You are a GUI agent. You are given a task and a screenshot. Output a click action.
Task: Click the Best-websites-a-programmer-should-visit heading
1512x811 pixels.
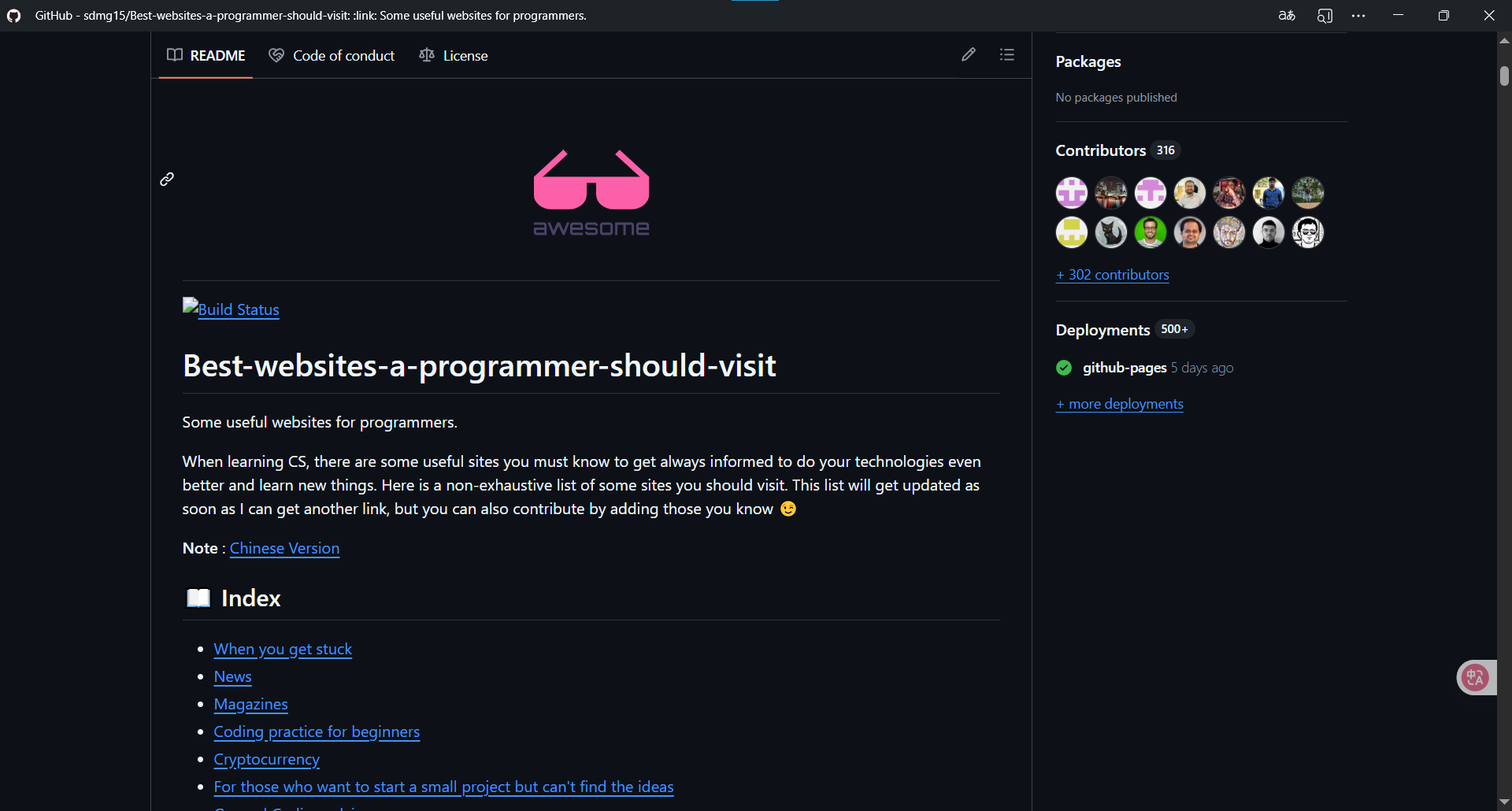pos(479,365)
